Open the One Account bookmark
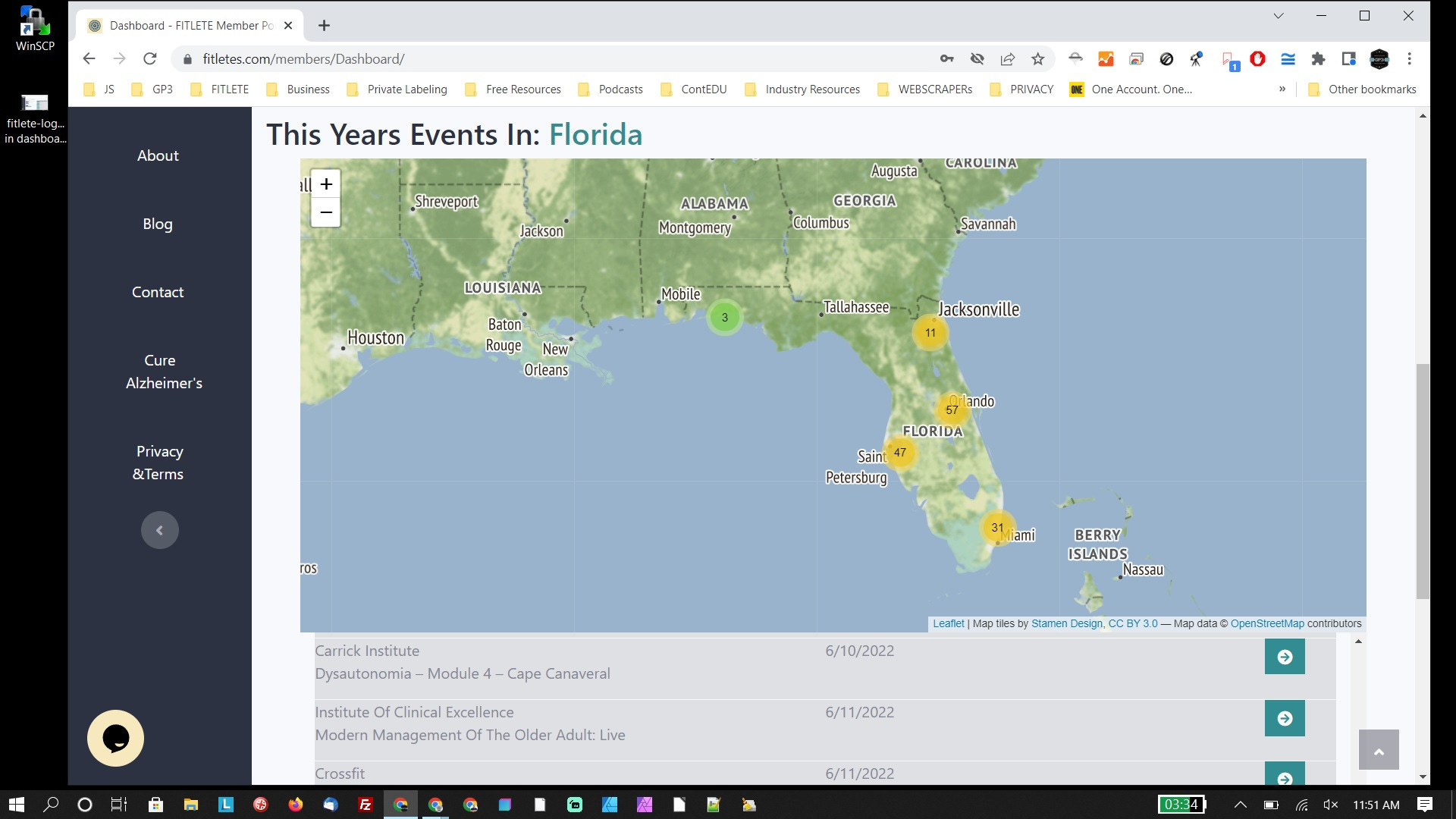 [x=1131, y=89]
